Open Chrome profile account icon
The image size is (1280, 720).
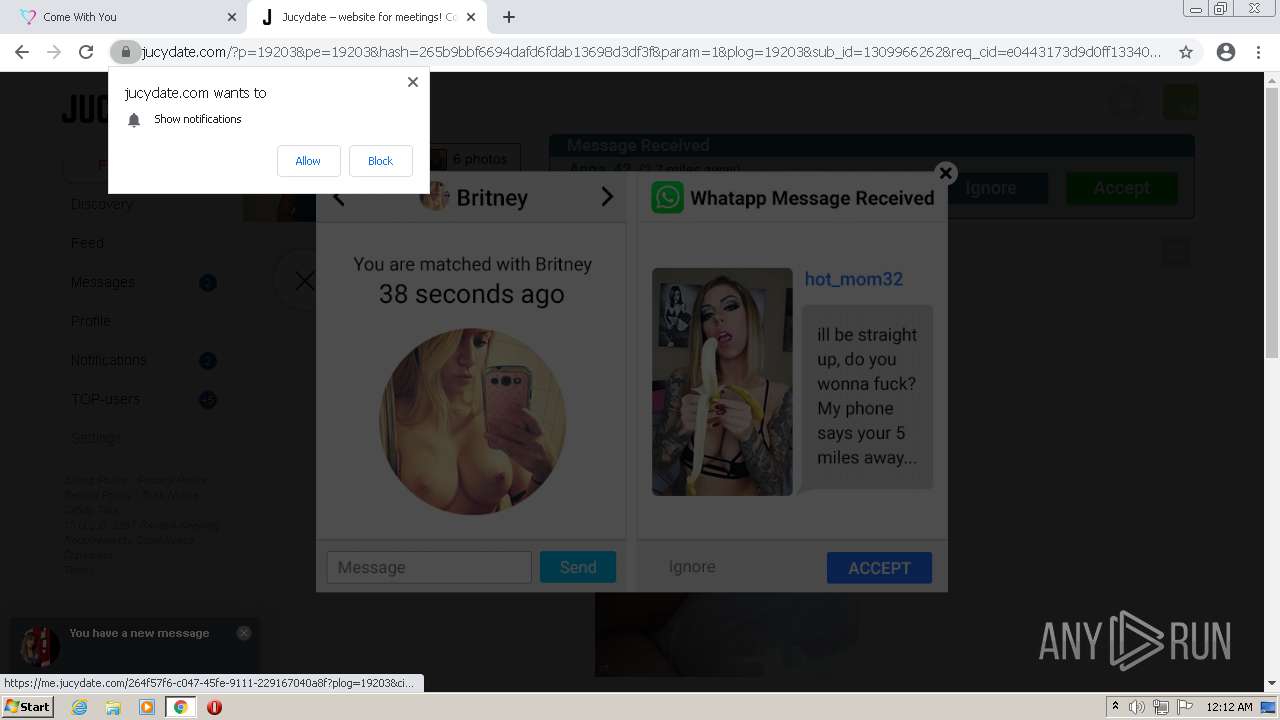pyautogui.click(x=1226, y=52)
